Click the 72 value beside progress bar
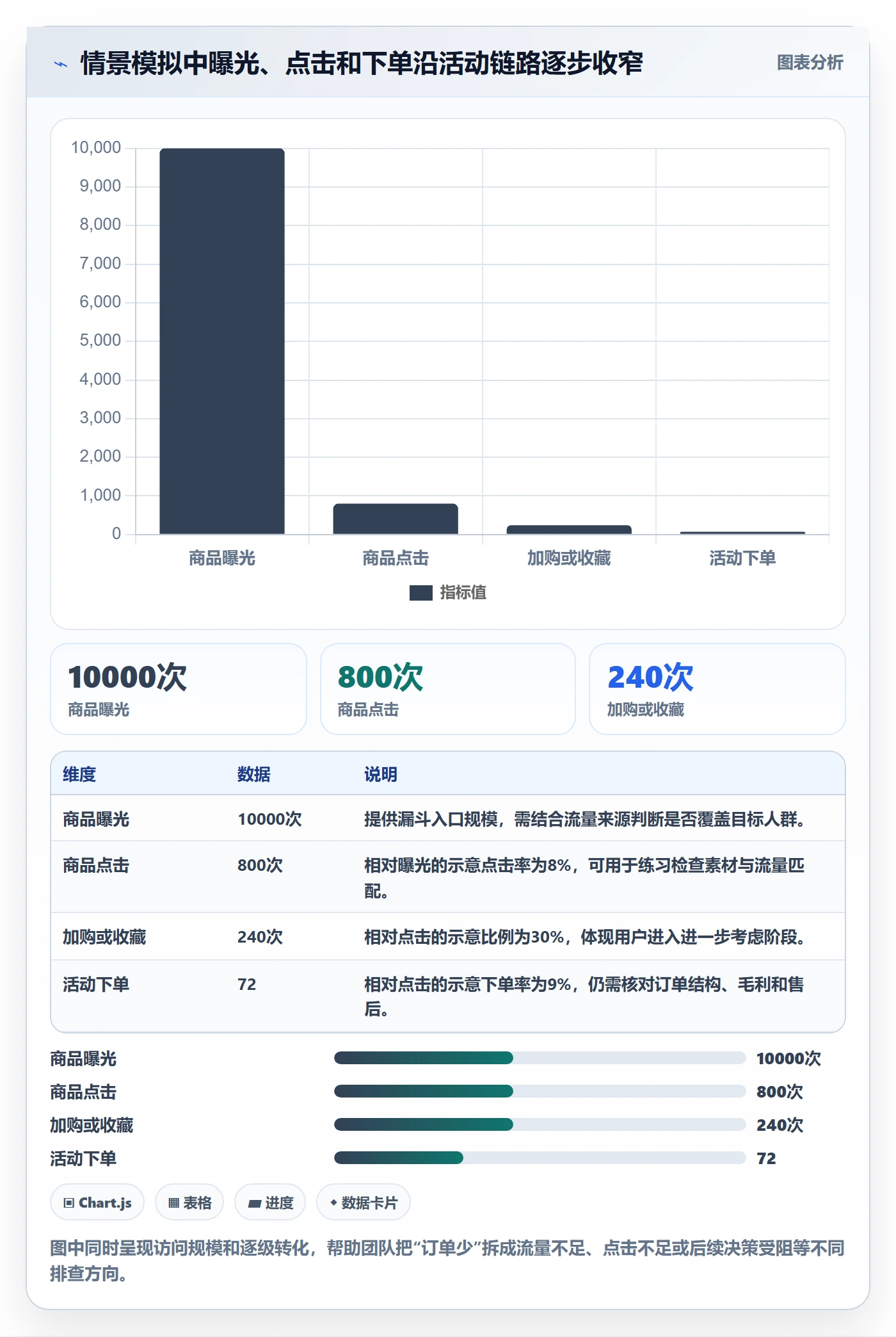 [766, 1158]
